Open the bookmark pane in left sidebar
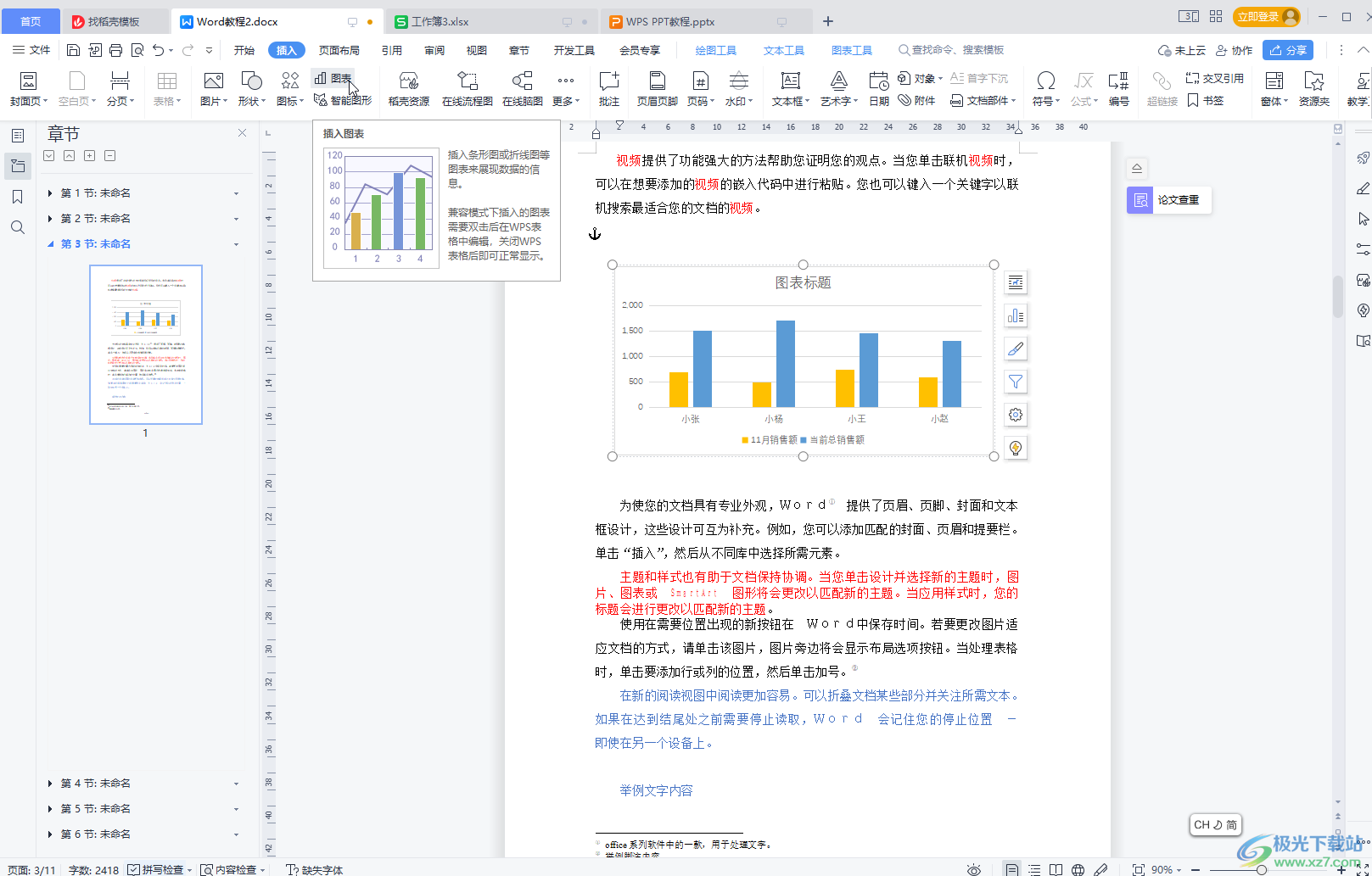 pyautogui.click(x=18, y=197)
